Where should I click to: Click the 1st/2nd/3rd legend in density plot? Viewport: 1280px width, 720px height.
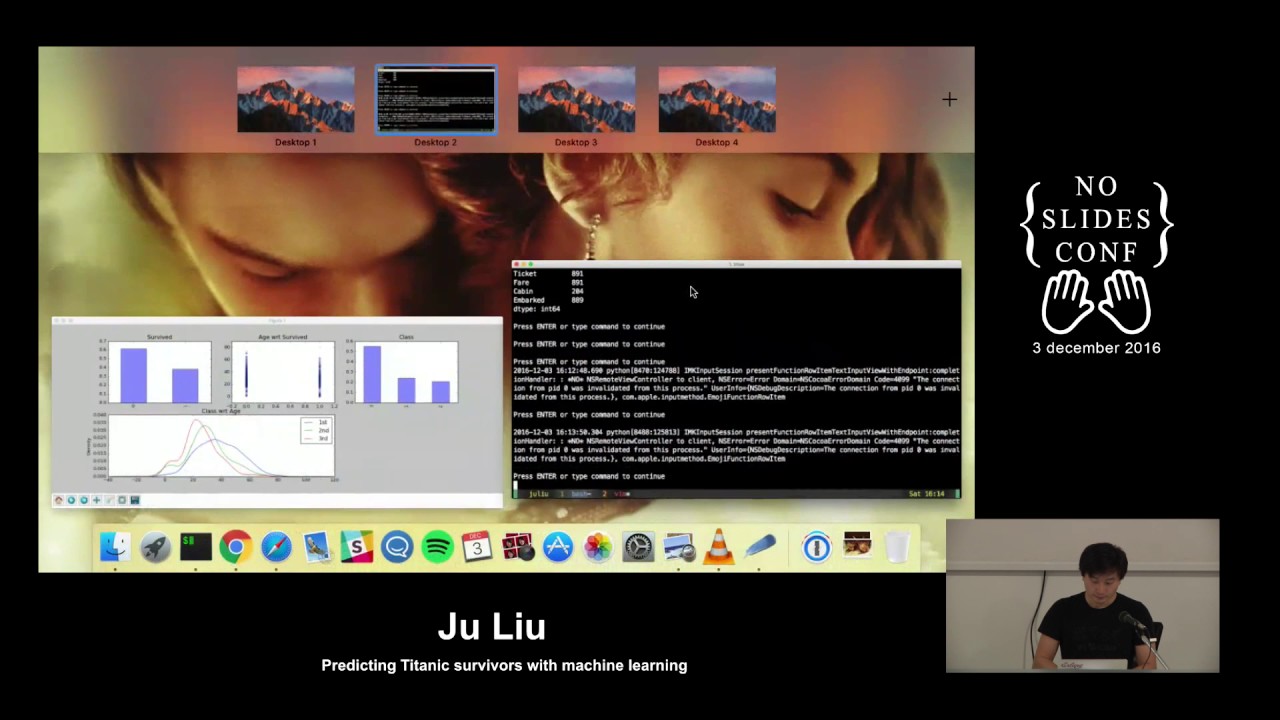(316, 431)
